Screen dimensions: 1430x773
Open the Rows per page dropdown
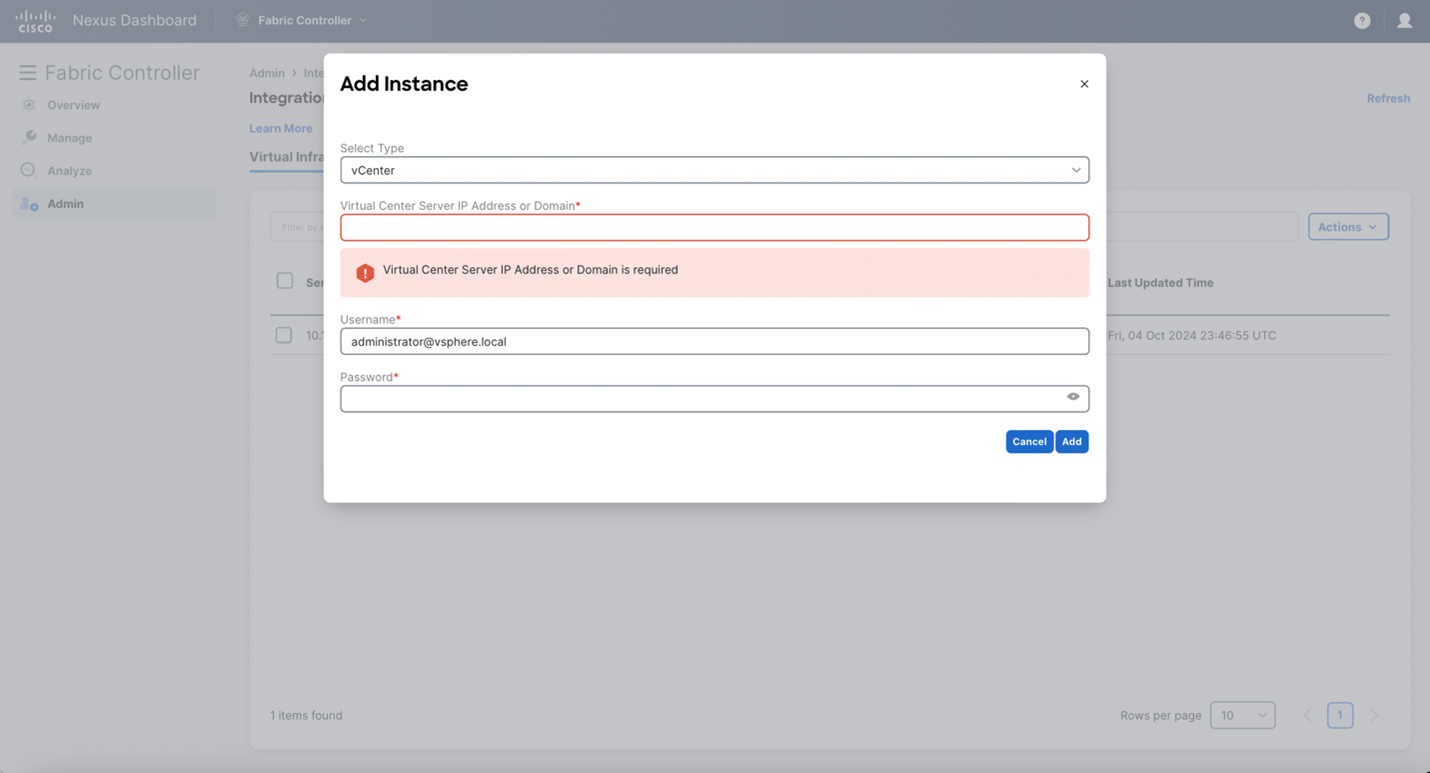(1242, 715)
